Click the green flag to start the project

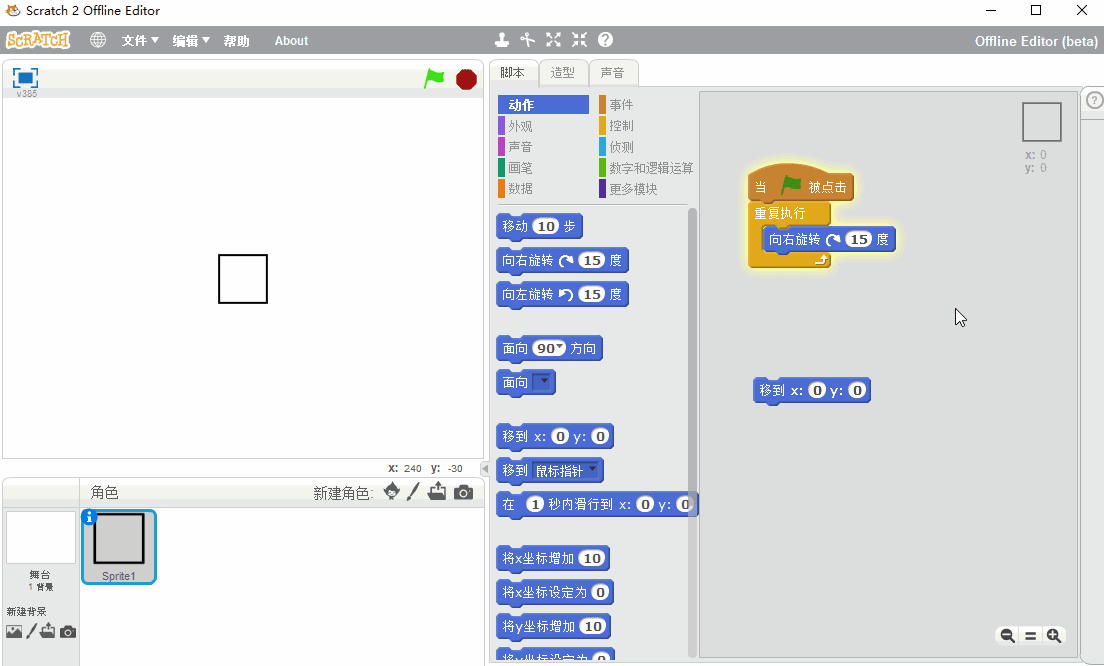tap(434, 78)
